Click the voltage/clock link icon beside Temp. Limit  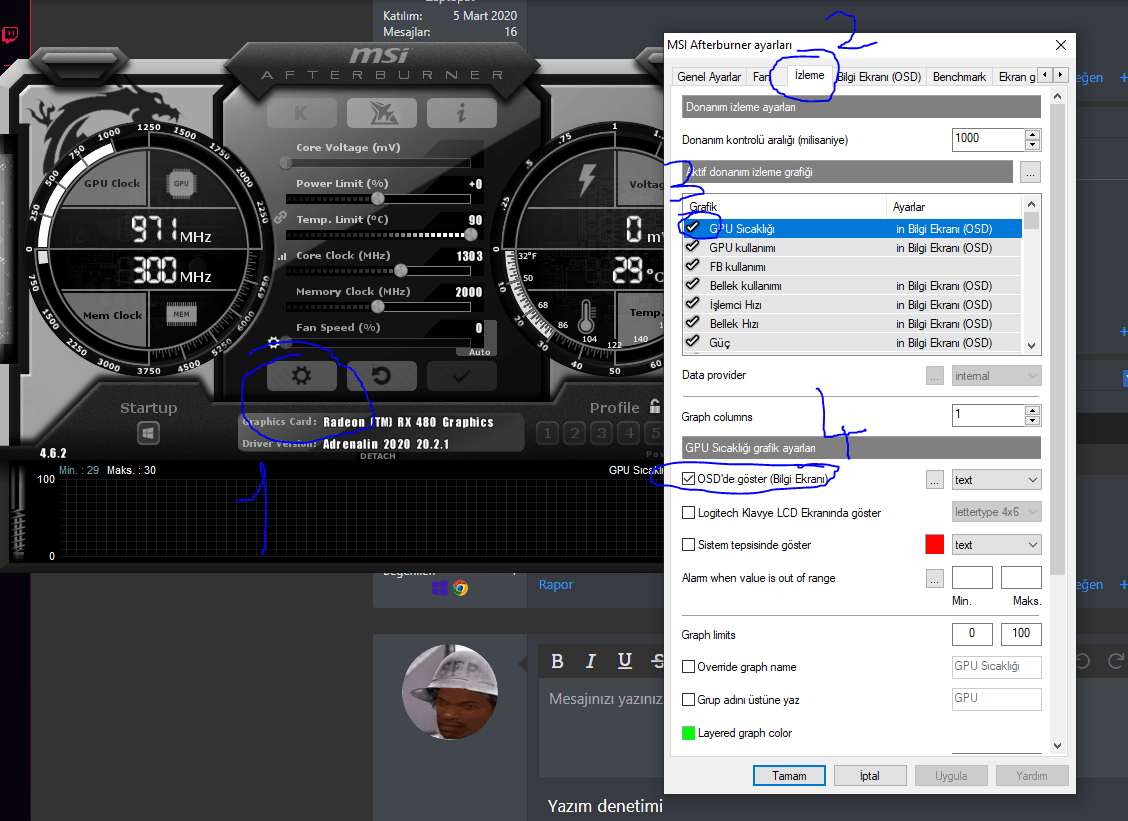[281, 217]
